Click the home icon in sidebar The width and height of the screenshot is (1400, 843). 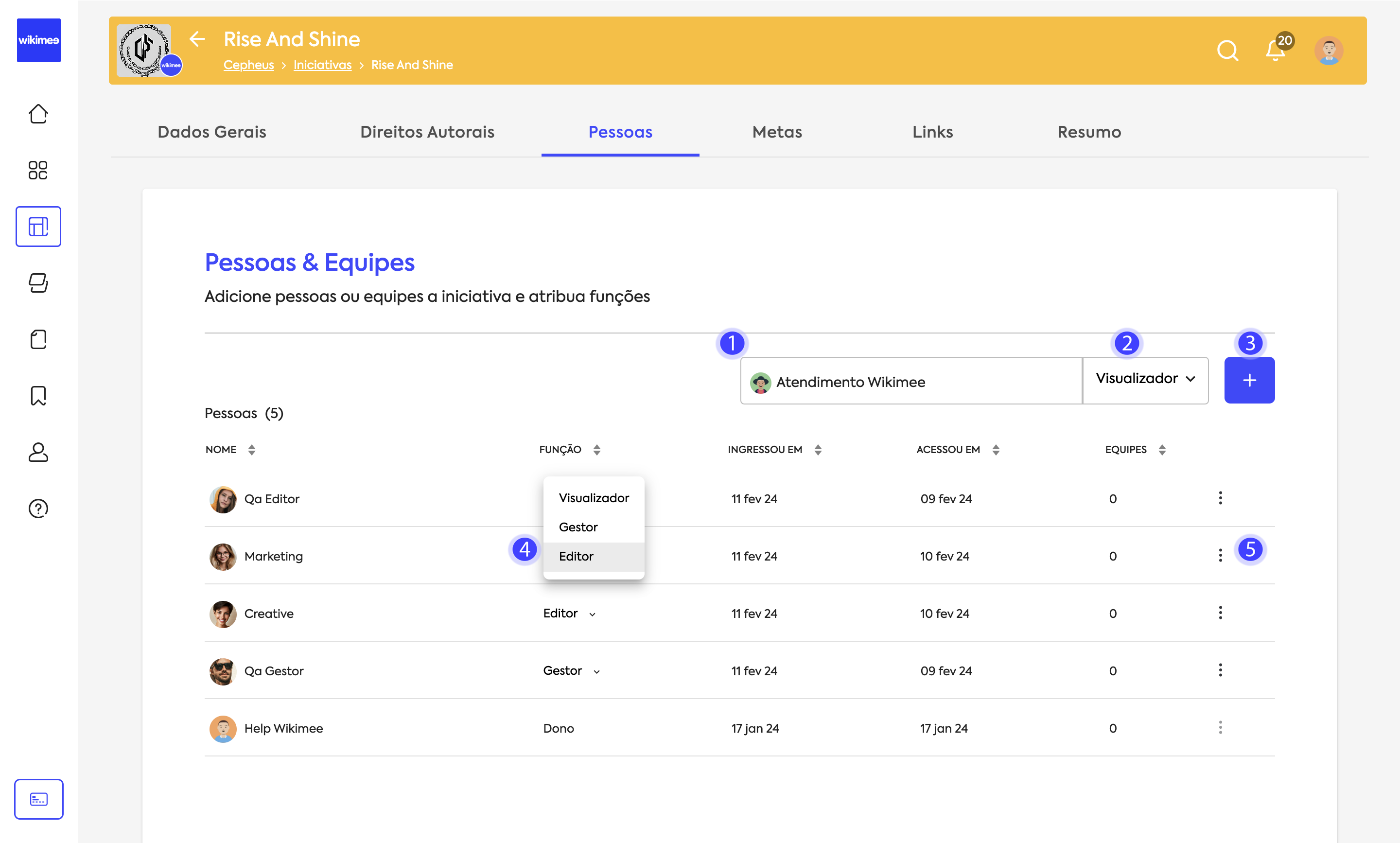pyautogui.click(x=38, y=114)
